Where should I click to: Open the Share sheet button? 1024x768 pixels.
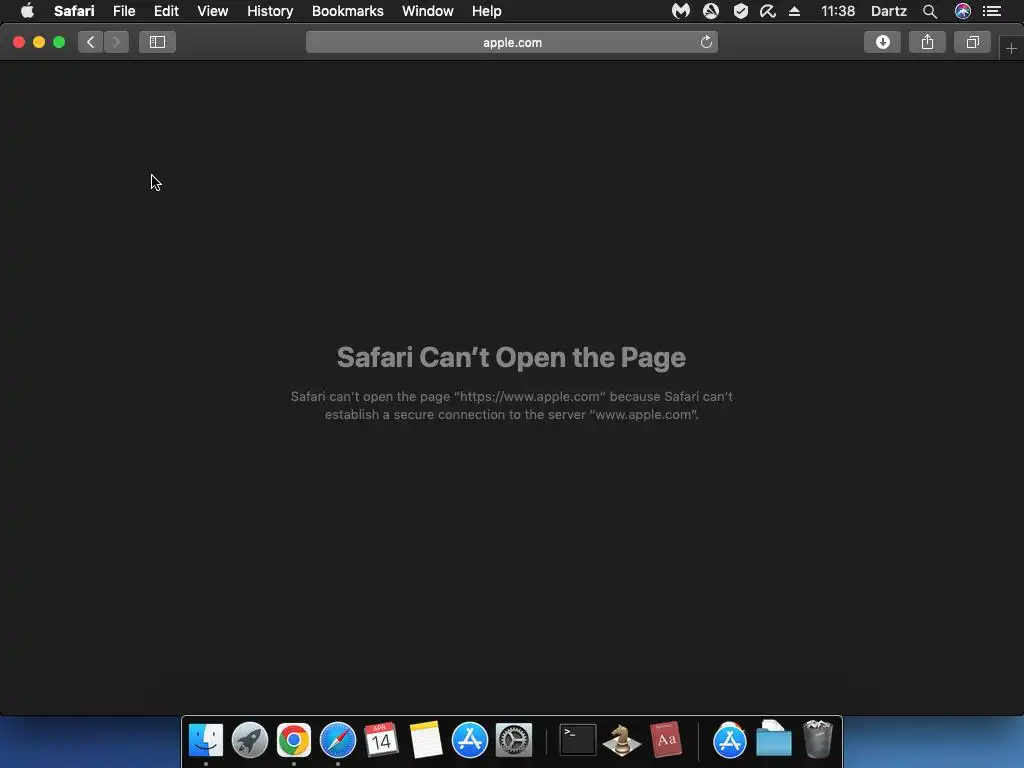927,42
